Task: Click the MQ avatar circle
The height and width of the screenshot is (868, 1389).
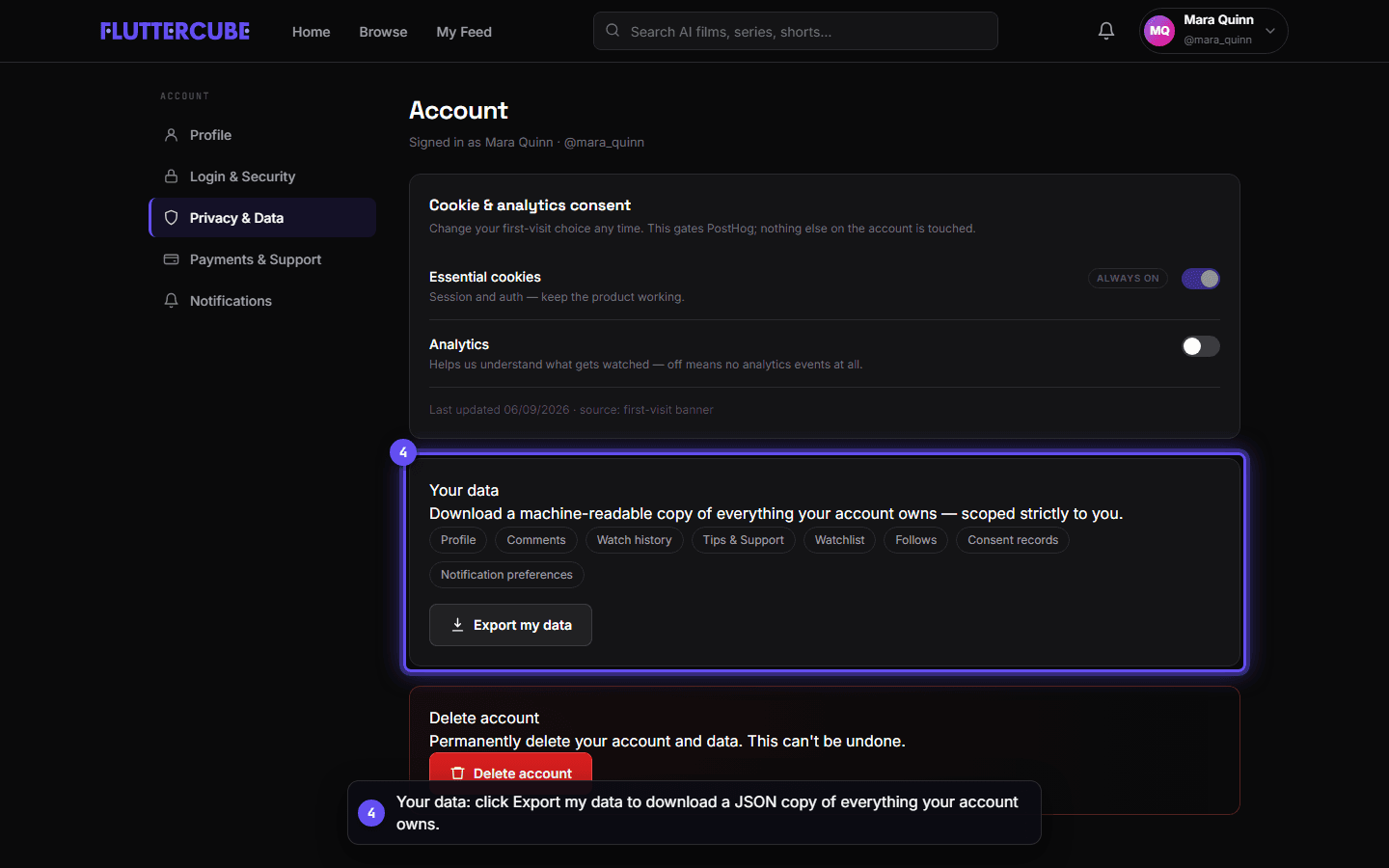Action: [1159, 31]
